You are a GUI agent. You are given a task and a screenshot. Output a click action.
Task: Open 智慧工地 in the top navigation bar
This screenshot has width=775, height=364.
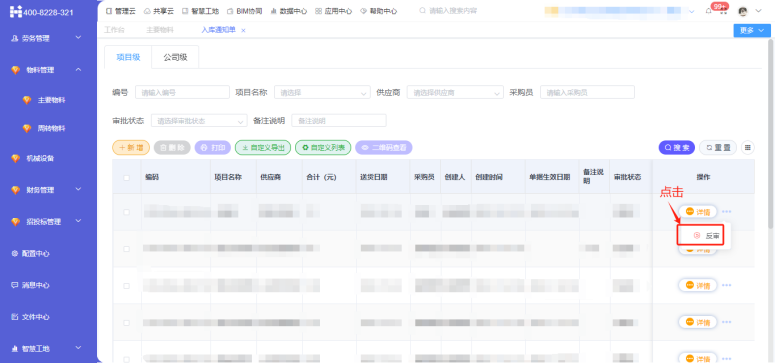[200, 11]
